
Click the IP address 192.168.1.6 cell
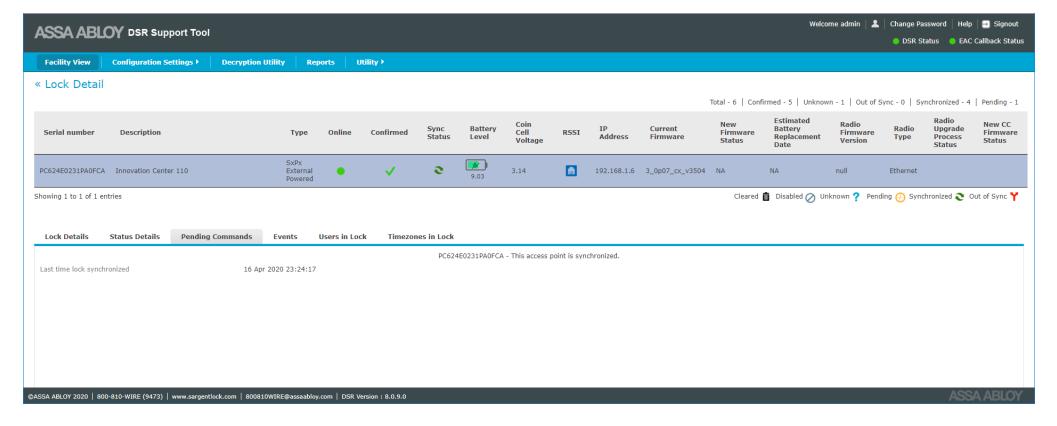(x=615, y=171)
